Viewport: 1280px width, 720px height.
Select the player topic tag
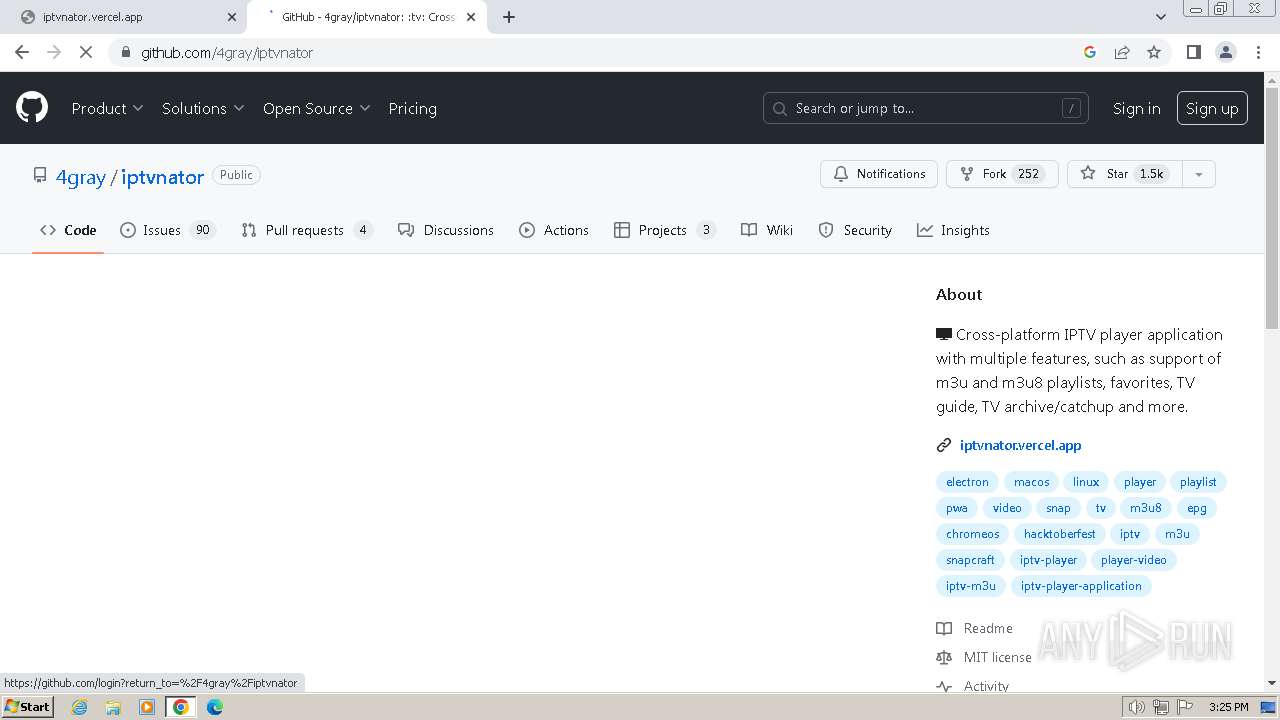tap(1139, 482)
